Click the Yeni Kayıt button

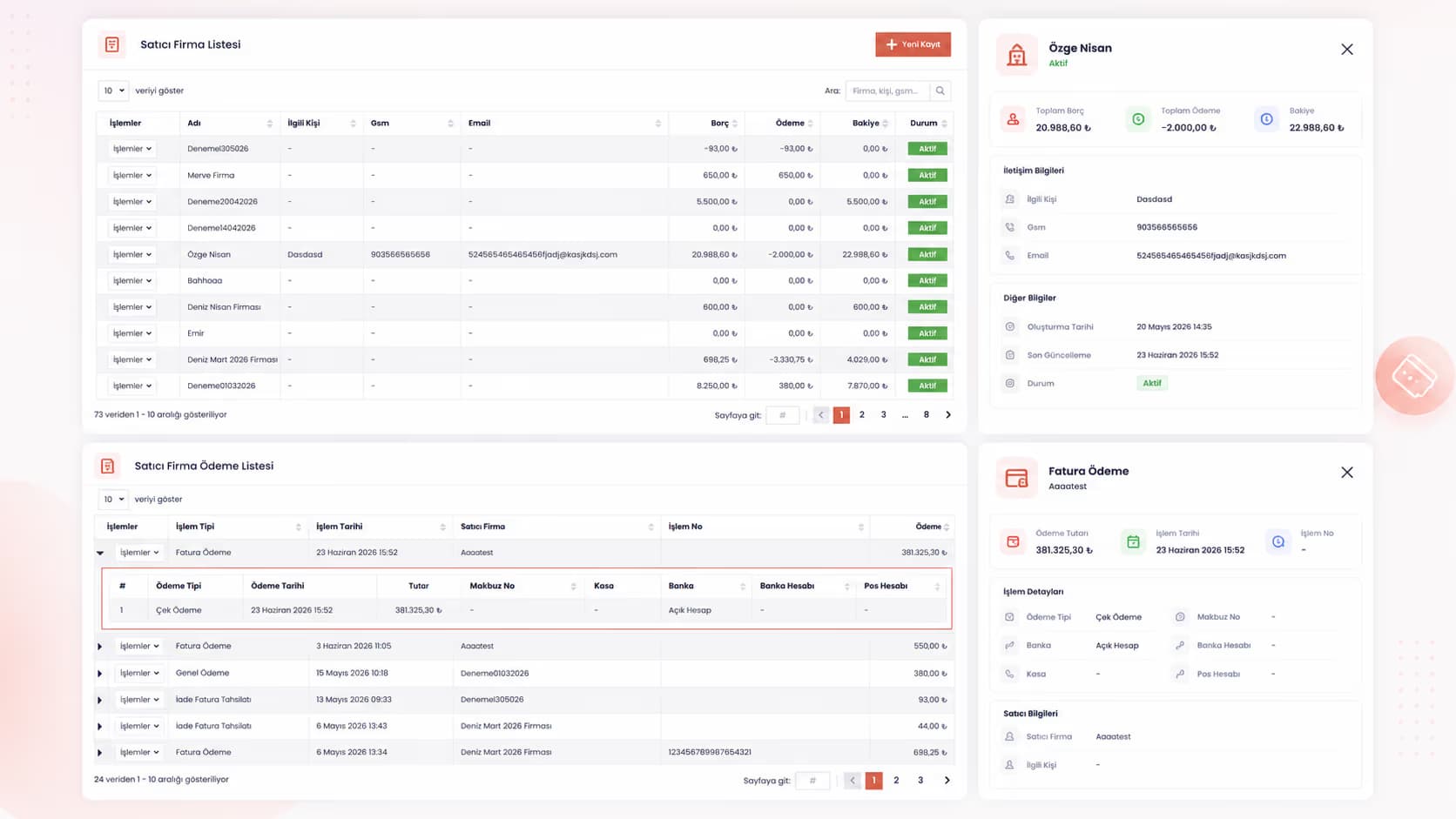coord(913,44)
